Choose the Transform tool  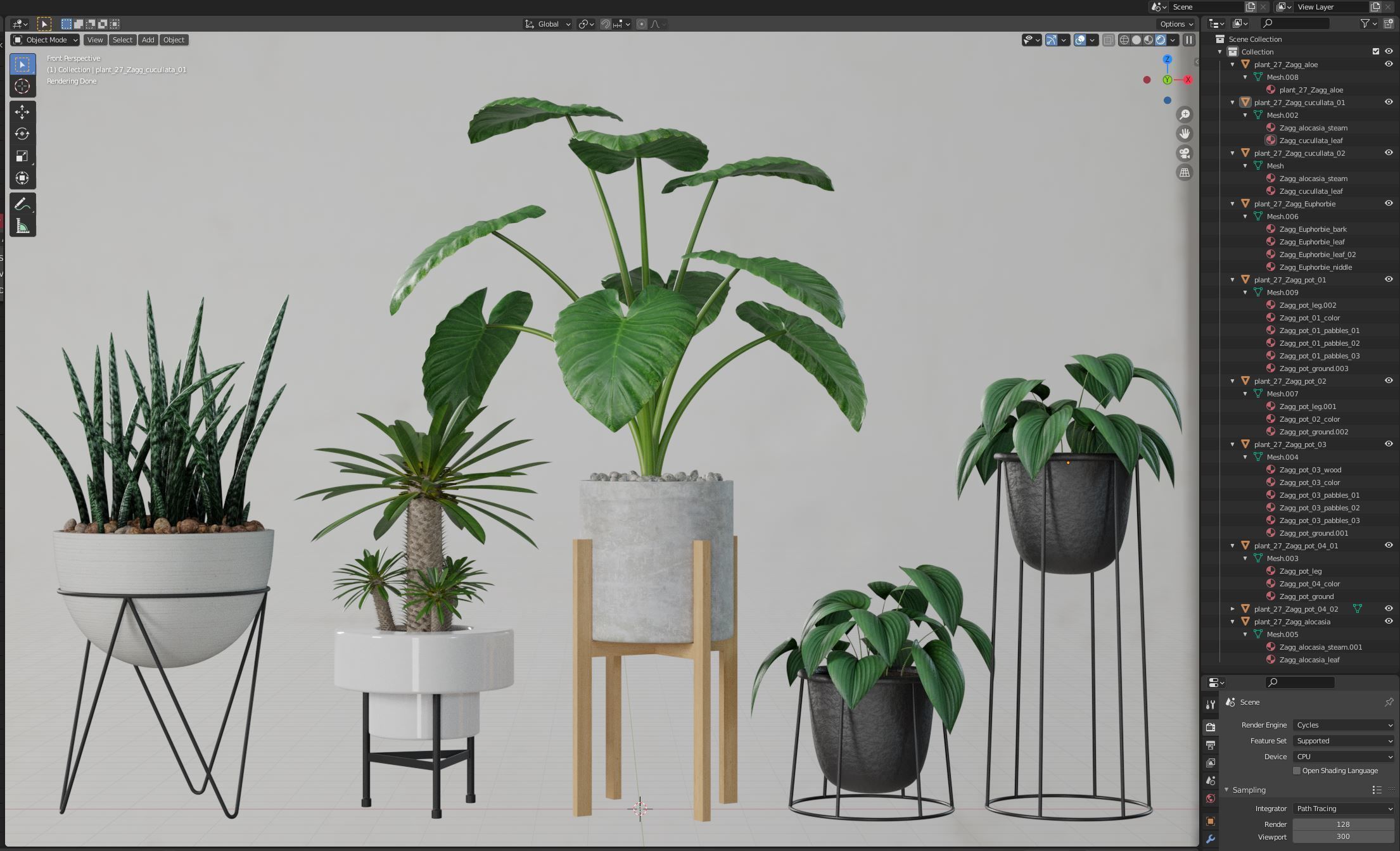[x=22, y=178]
